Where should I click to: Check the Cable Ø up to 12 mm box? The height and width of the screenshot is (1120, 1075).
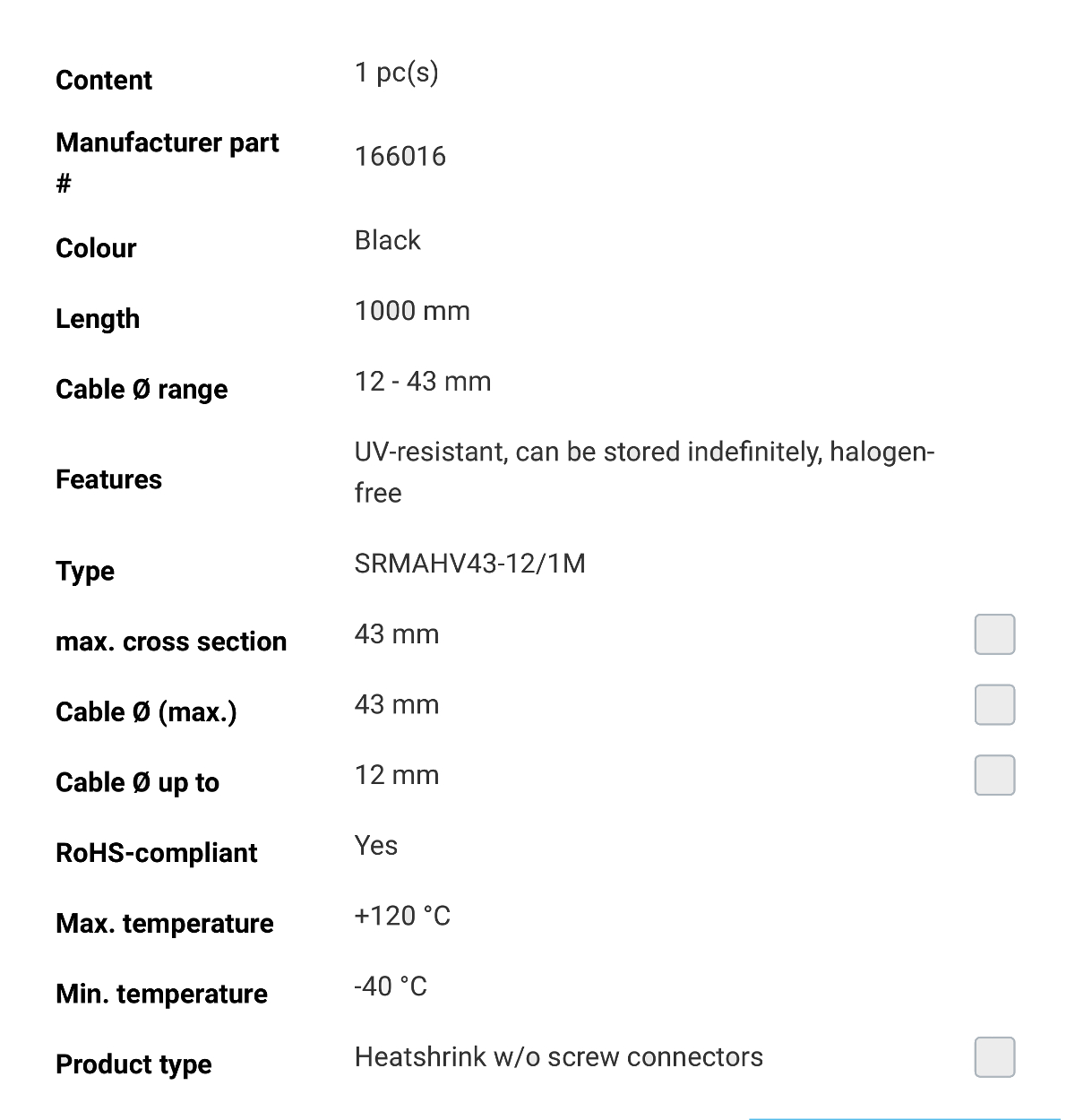[994, 775]
